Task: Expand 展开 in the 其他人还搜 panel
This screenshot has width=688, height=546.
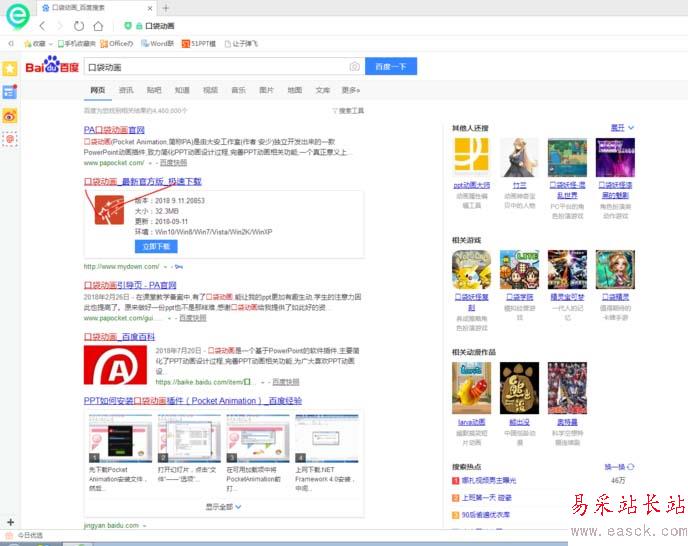Action: tap(622, 128)
